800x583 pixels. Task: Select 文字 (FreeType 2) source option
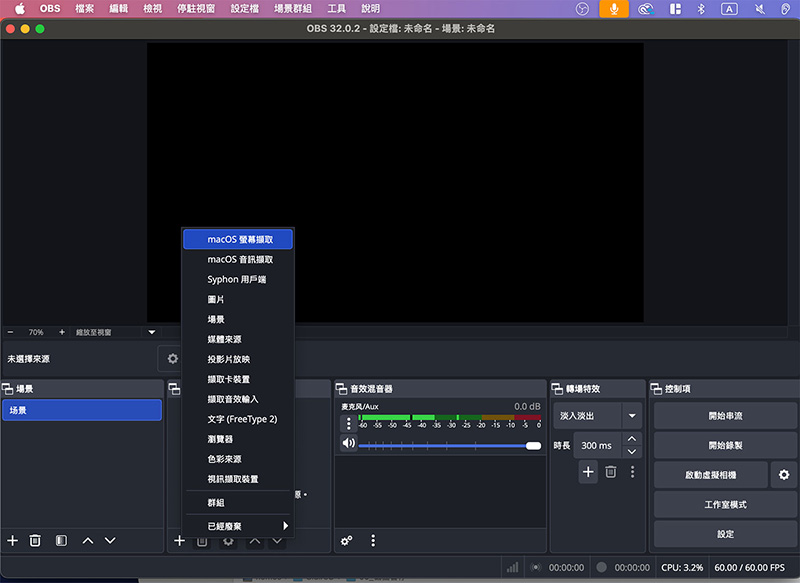242,419
